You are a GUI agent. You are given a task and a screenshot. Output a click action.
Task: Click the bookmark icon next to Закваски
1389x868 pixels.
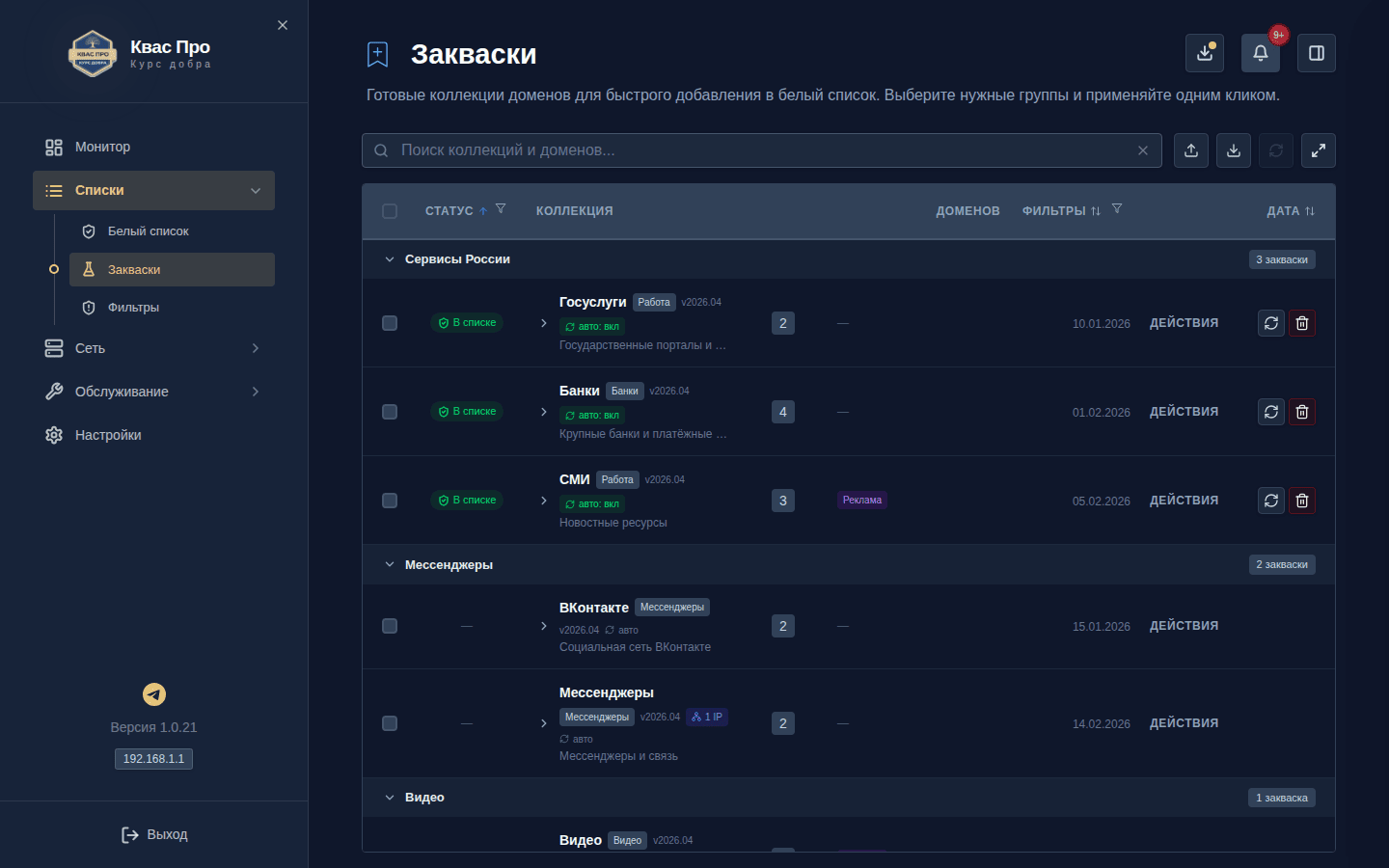point(378,54)
